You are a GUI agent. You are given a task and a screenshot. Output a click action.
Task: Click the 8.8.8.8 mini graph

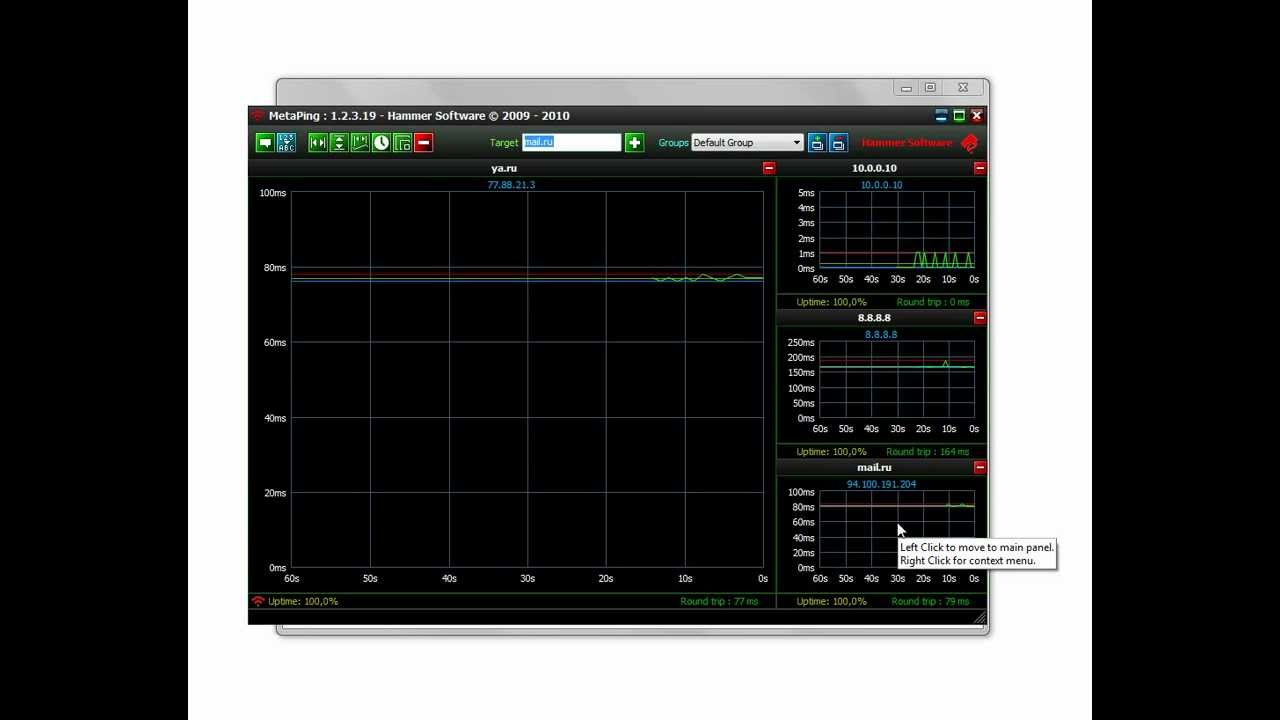pos(897,380)
